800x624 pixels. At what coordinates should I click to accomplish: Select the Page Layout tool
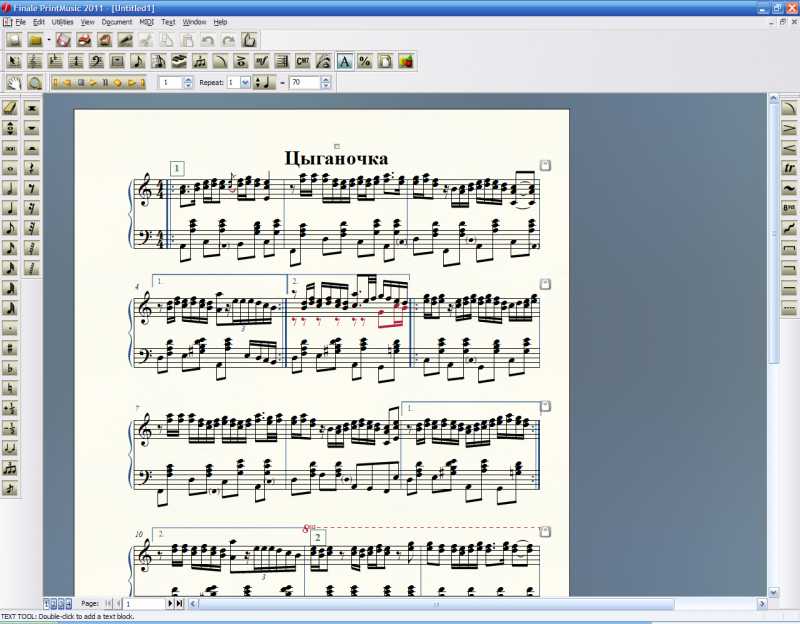(385, 62)
